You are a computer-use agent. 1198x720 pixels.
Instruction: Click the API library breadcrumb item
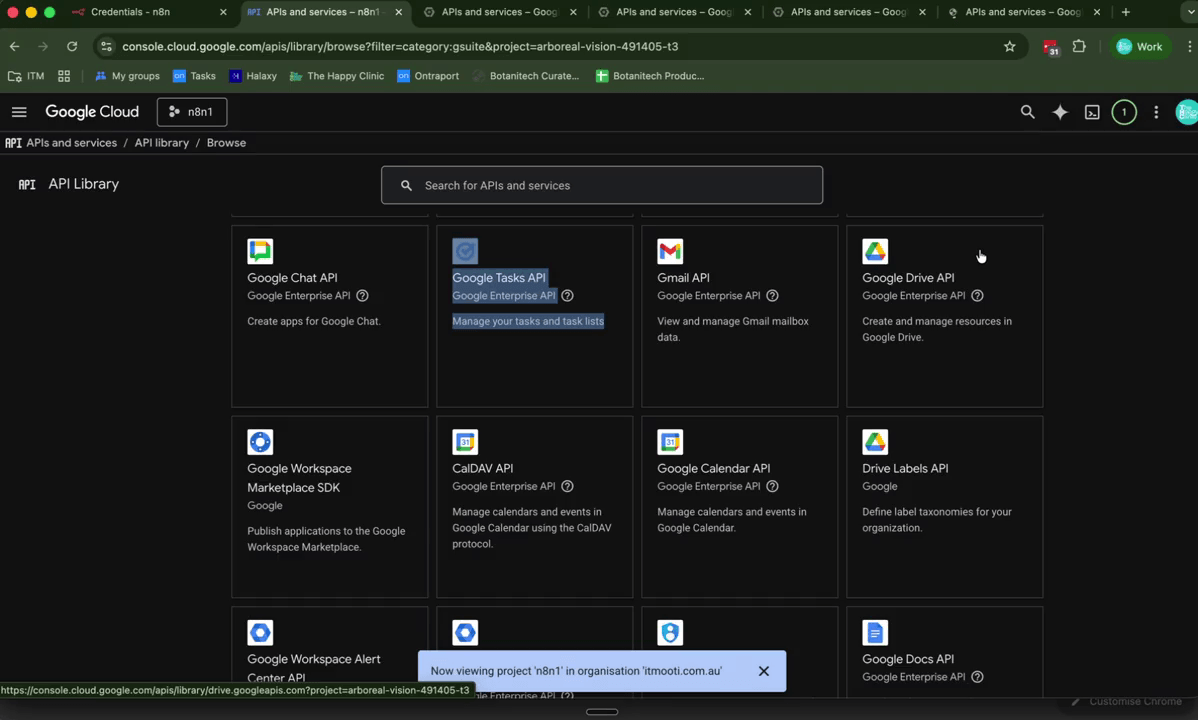pyautogui.click(x=161, y=142)
